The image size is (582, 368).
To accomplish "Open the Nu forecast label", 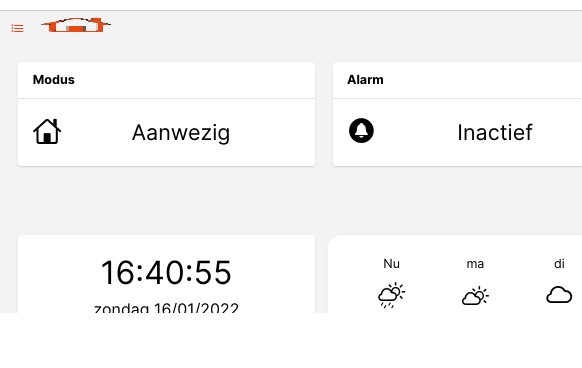I will 391,264.
